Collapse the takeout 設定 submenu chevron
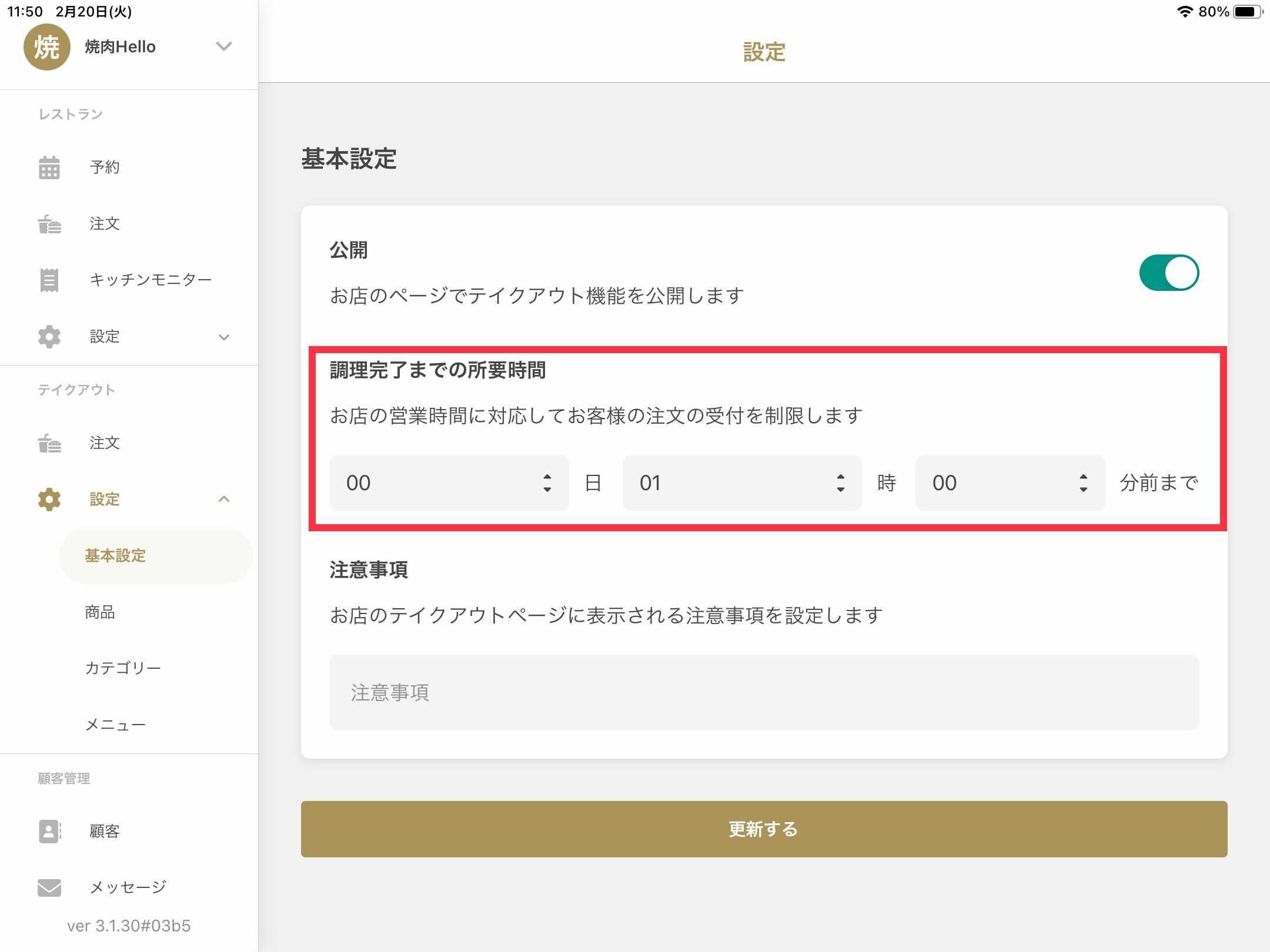This screenshot has height=952, width=1270. (224, 499)
